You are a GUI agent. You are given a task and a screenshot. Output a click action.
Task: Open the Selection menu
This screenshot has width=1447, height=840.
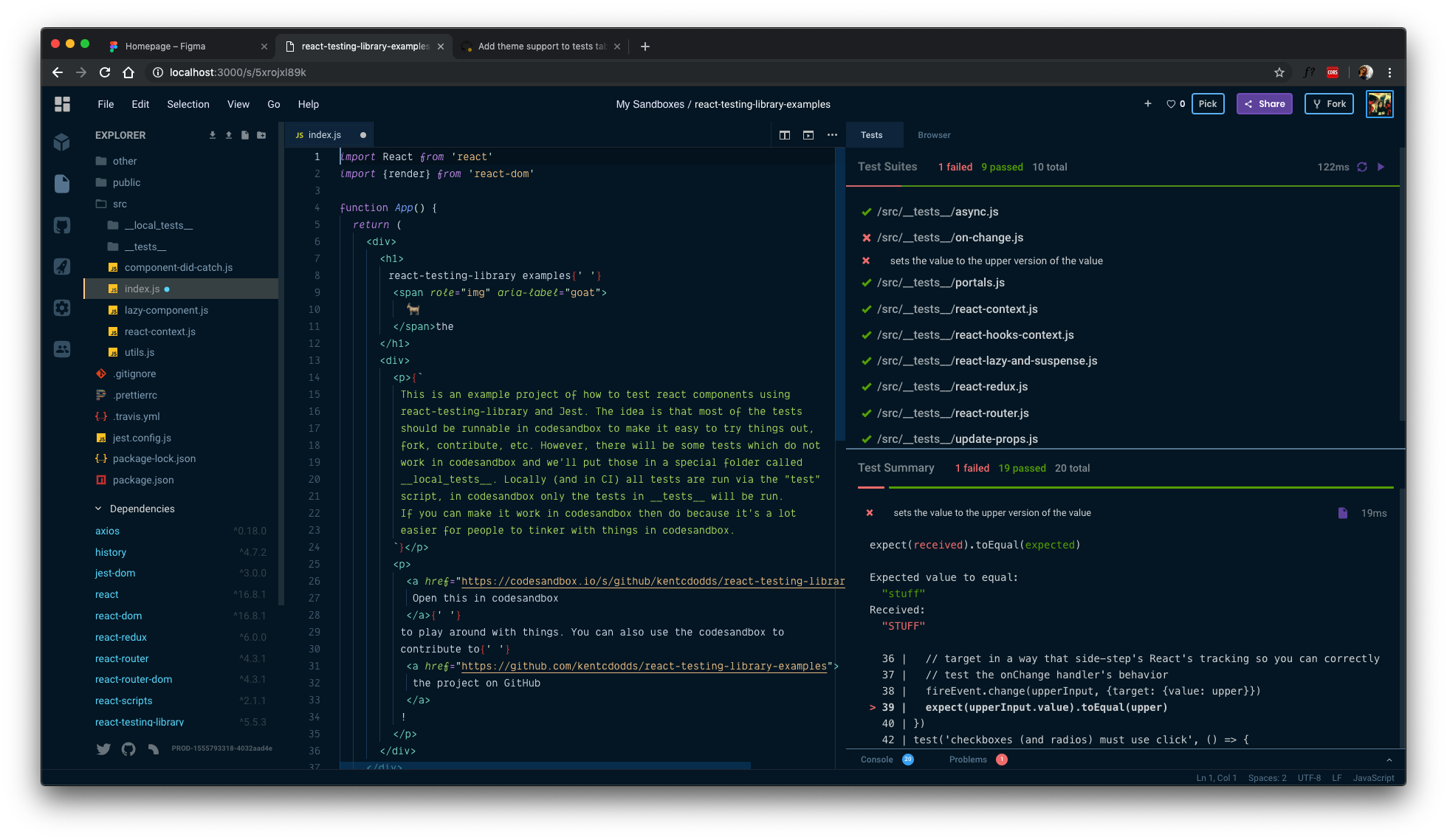coord(188,104)
